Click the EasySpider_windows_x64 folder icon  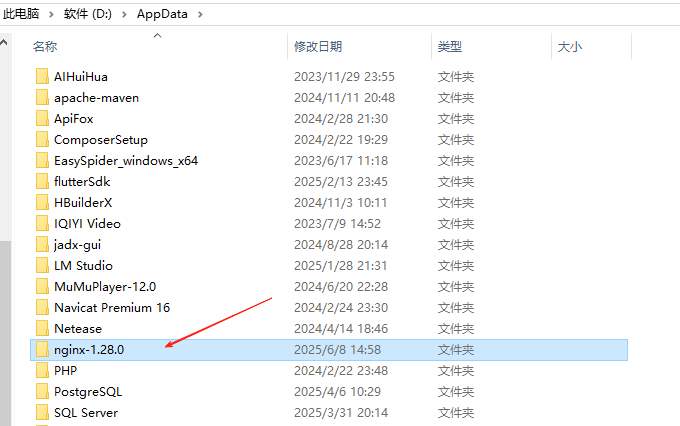[42, 161]
